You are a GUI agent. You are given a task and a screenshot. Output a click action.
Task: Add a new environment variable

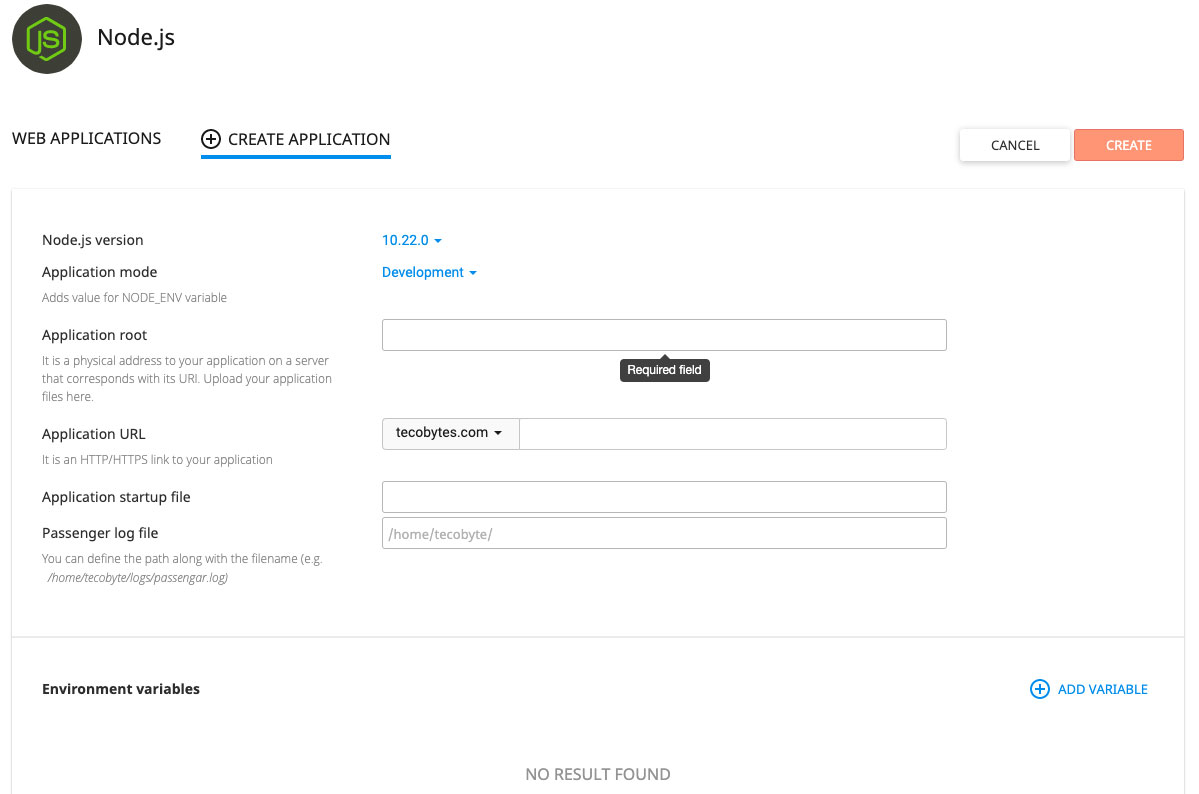coord(1089,689)
